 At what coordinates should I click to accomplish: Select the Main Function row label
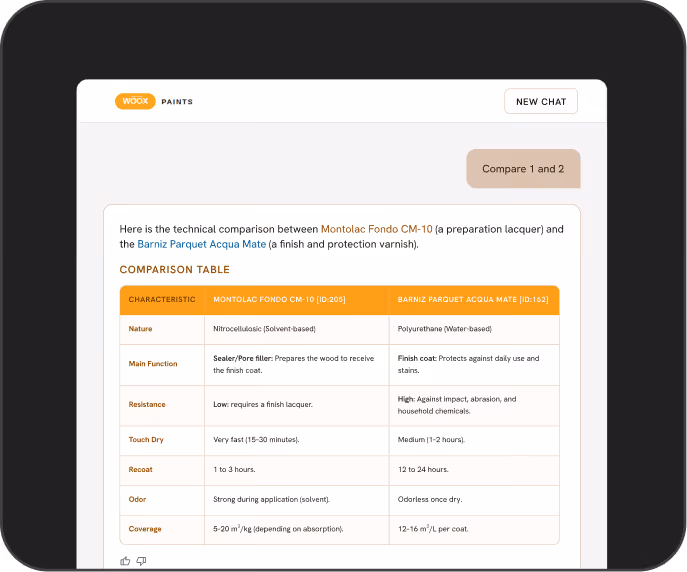pos(153,364)
